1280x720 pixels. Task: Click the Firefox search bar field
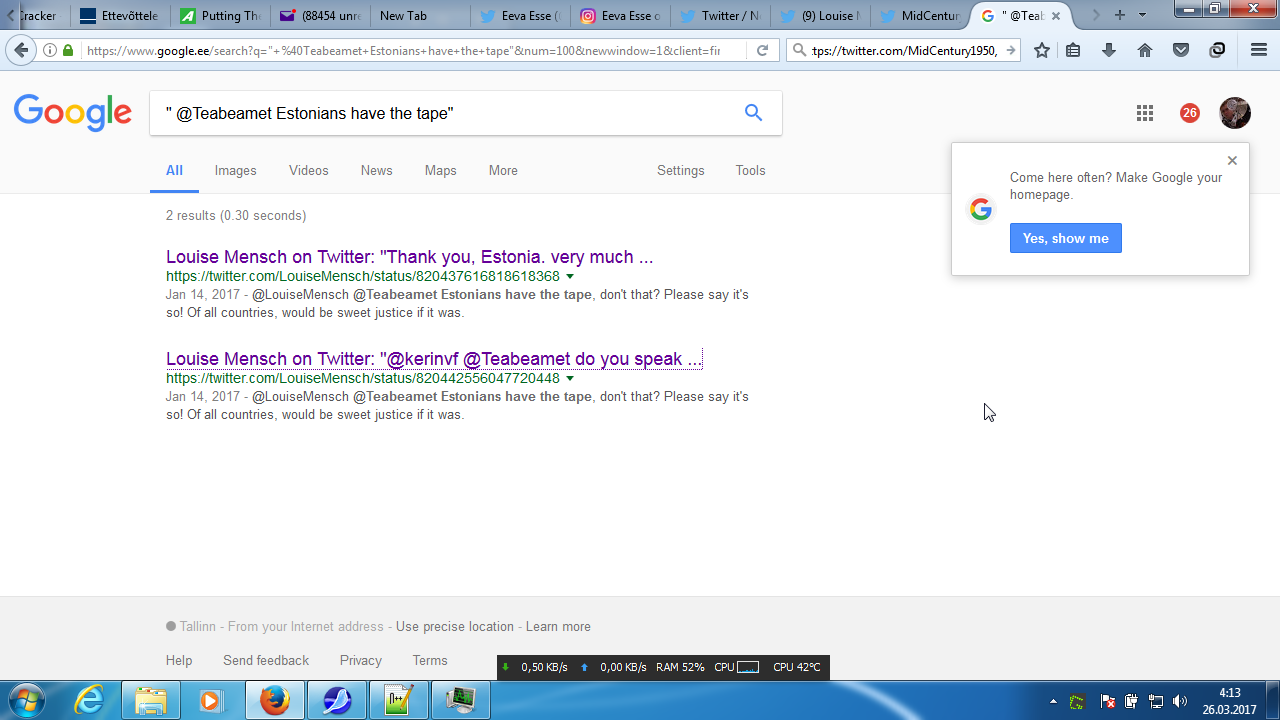[904, 50]
